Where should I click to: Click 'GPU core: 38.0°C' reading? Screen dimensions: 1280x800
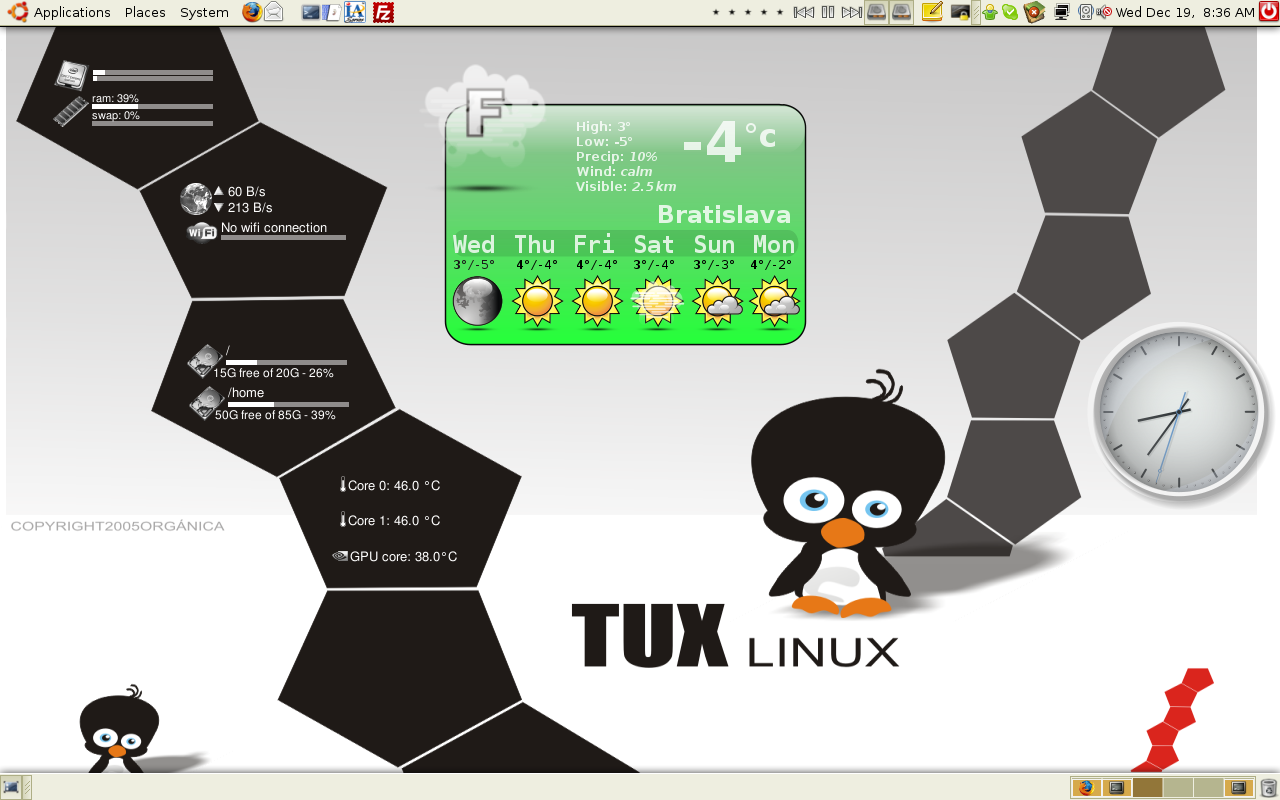403,557
